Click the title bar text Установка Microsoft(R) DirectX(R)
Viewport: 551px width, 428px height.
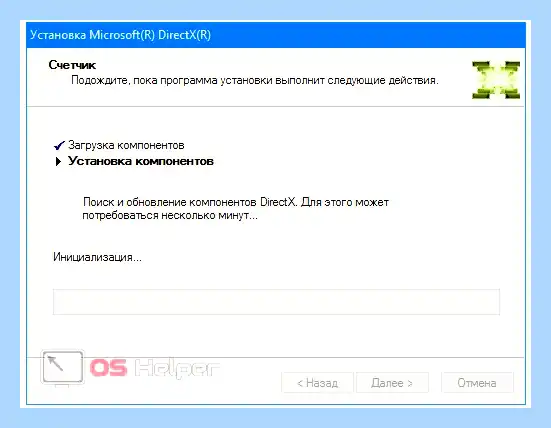tap(121, 35)
